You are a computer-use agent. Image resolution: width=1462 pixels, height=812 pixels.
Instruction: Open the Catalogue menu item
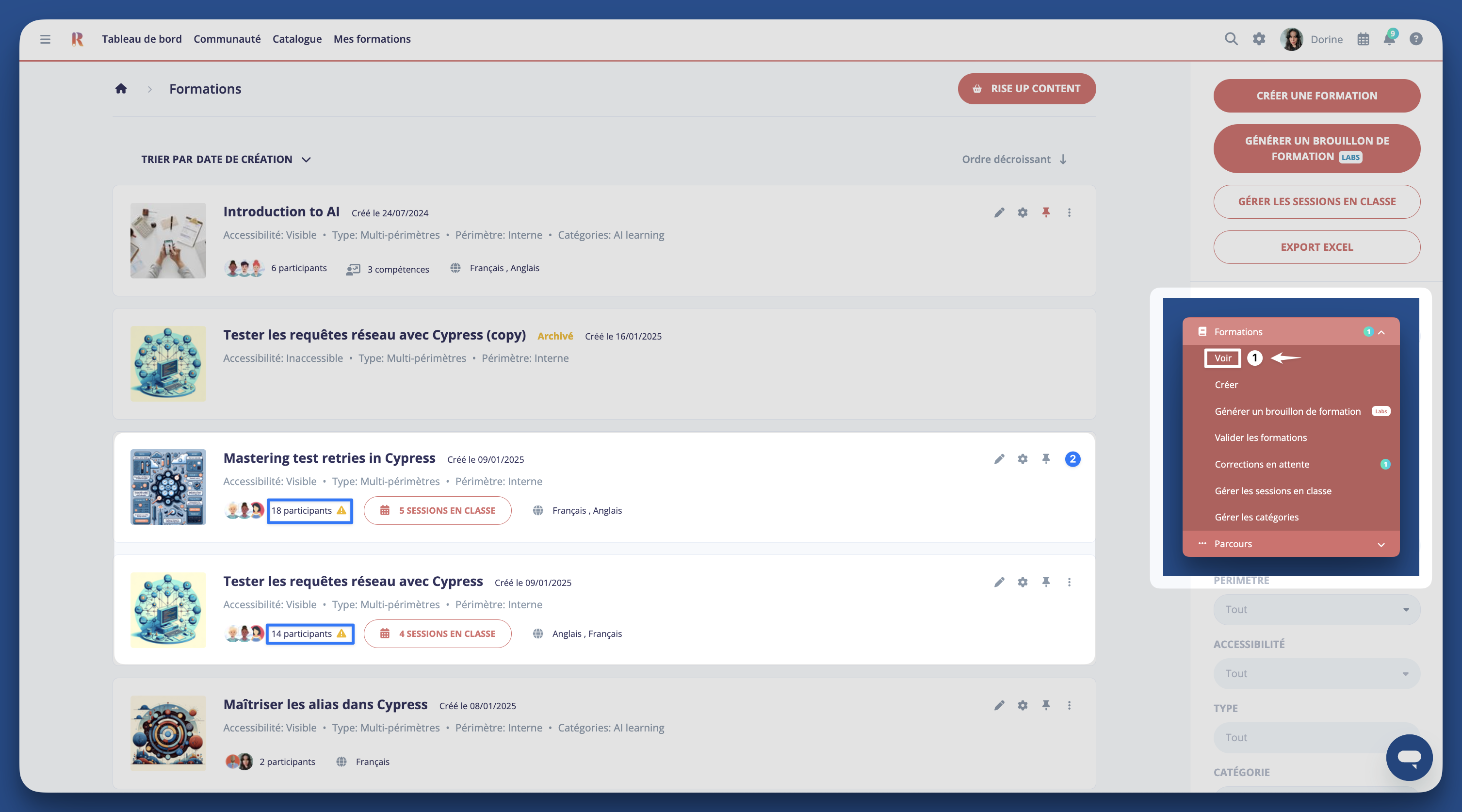pyautogui.click(x=297, y=39)
